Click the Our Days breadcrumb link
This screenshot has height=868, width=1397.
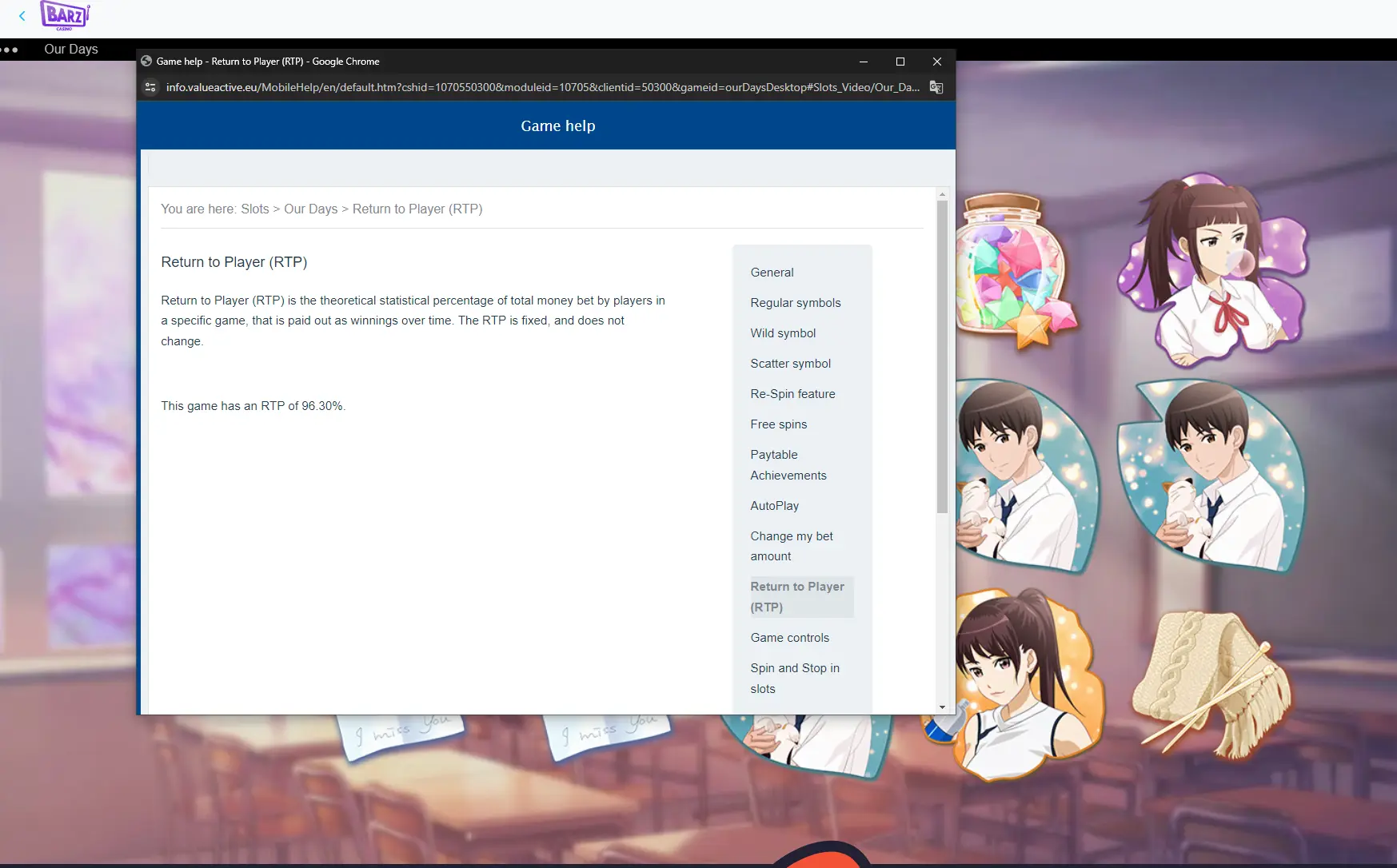311,209
